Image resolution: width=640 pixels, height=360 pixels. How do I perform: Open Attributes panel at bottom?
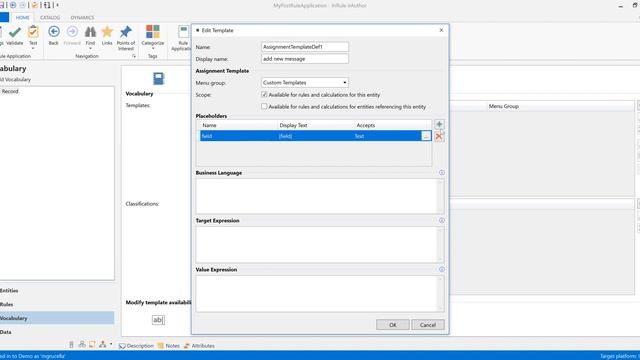click(199, 346)
